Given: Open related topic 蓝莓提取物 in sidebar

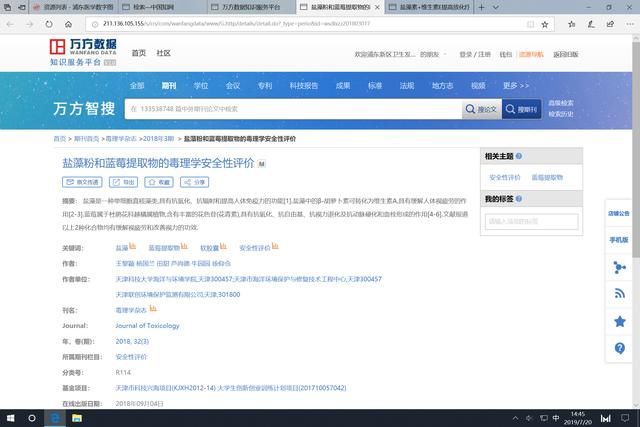Looking at the screenshot, I should 547,177.
